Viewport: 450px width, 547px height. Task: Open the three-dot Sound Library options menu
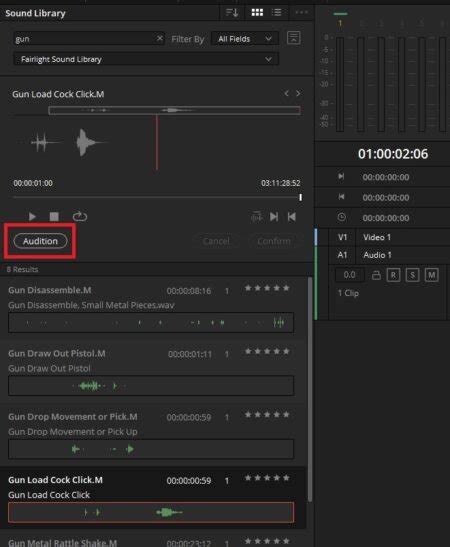(x=301, y=13)
